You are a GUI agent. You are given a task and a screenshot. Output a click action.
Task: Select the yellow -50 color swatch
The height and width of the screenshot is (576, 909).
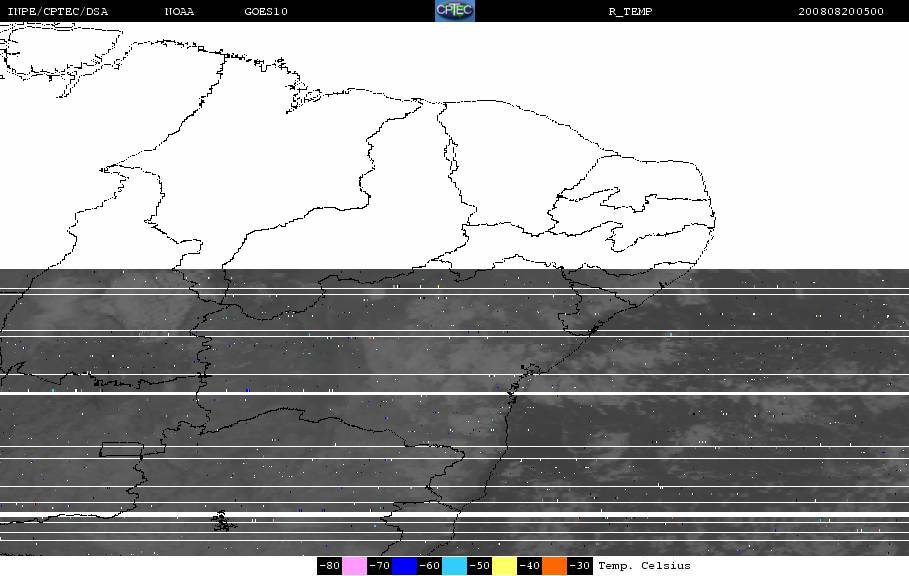(x=504, y=566)
